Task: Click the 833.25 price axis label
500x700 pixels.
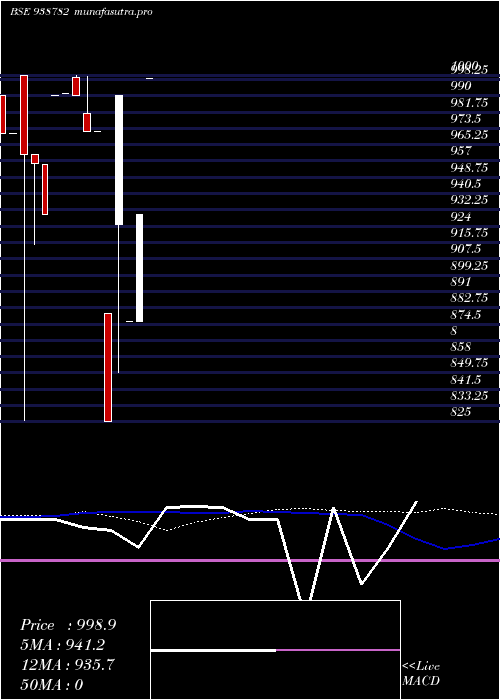Action: click(469, 396)
